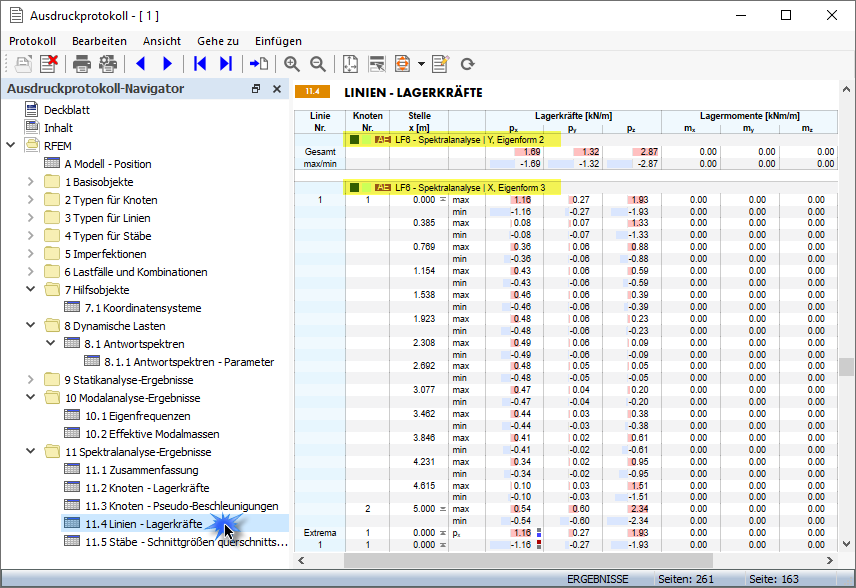The height and width of the screenshot is (588, 856).
Task: Jump to the last page
Action: click(226, 64)
